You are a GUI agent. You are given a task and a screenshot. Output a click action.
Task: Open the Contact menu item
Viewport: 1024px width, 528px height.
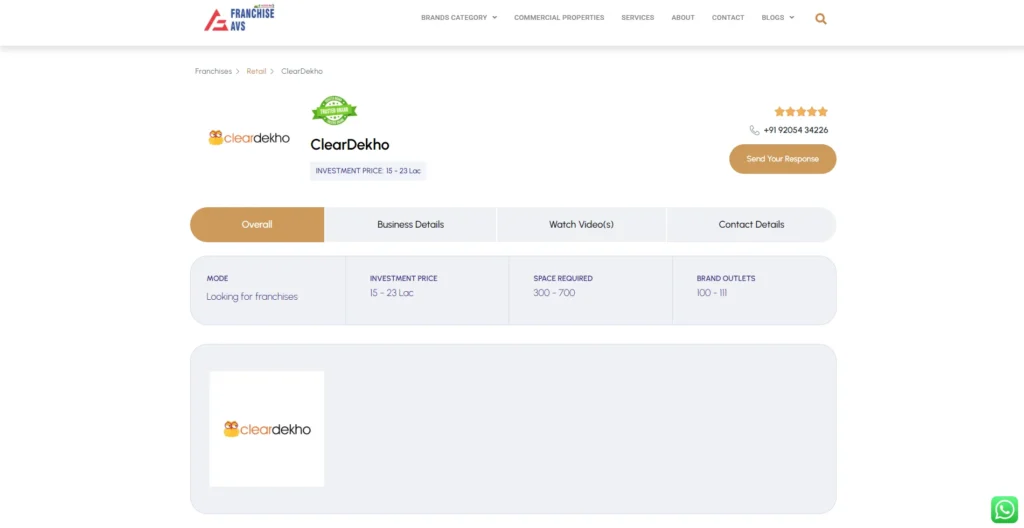tap(728, 18)
